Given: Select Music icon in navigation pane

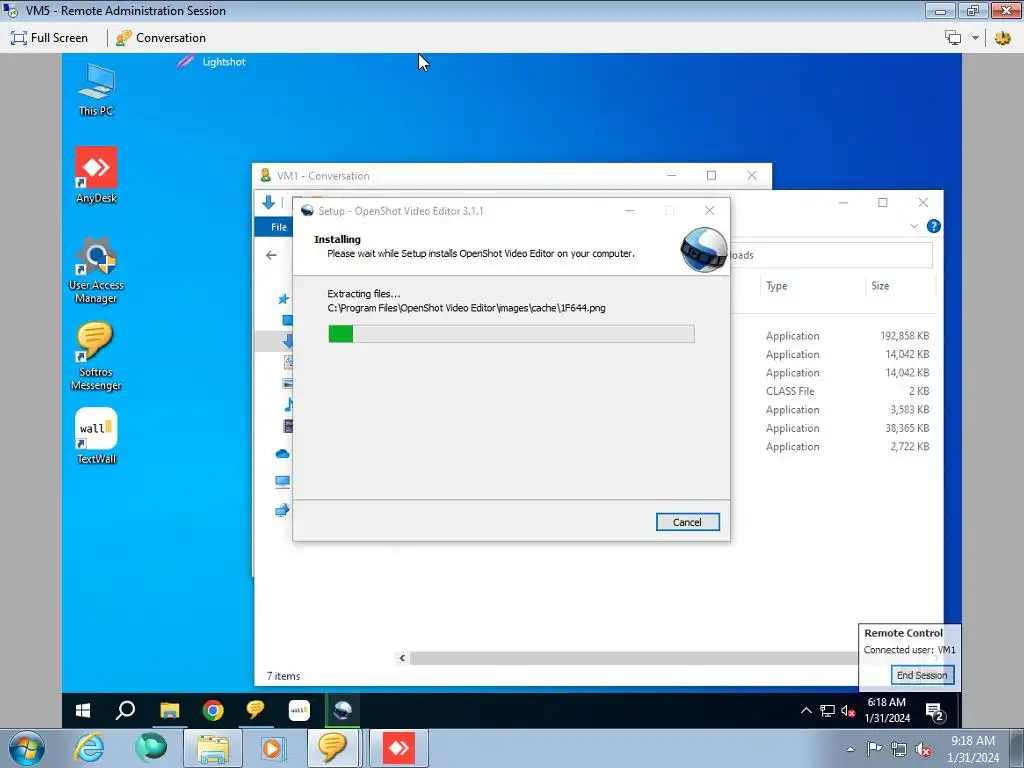Looking at the screenshot, I should (288, 405).
